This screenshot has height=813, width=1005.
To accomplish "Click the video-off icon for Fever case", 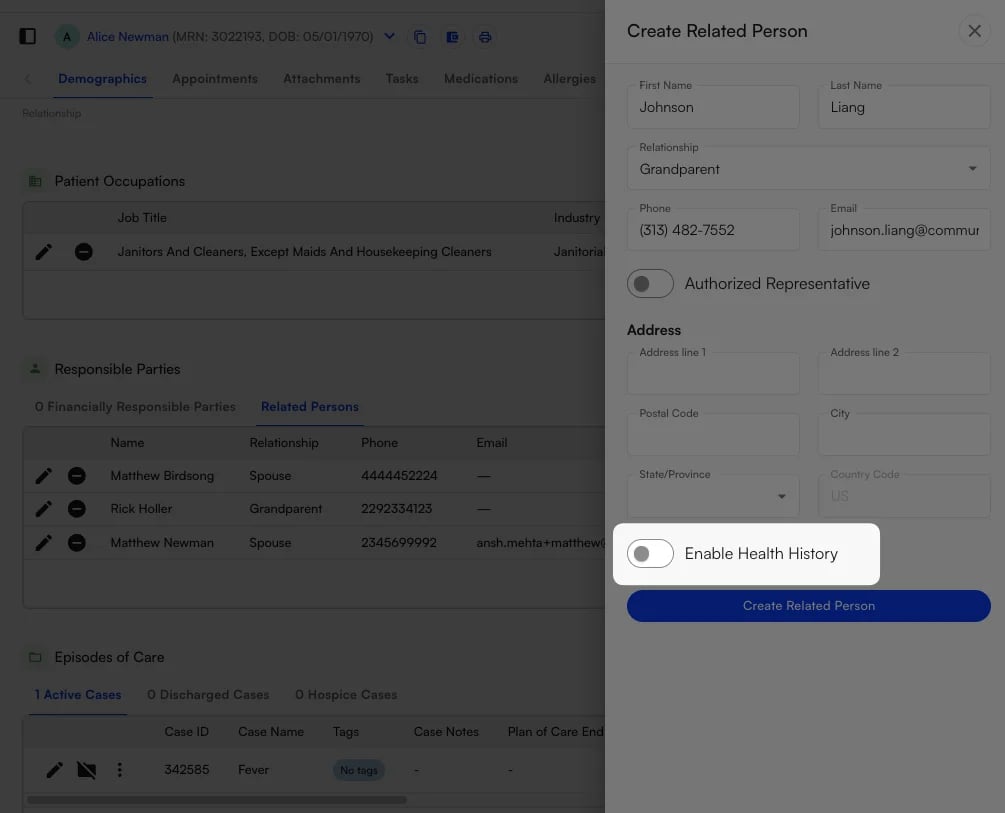I will 87,769.
